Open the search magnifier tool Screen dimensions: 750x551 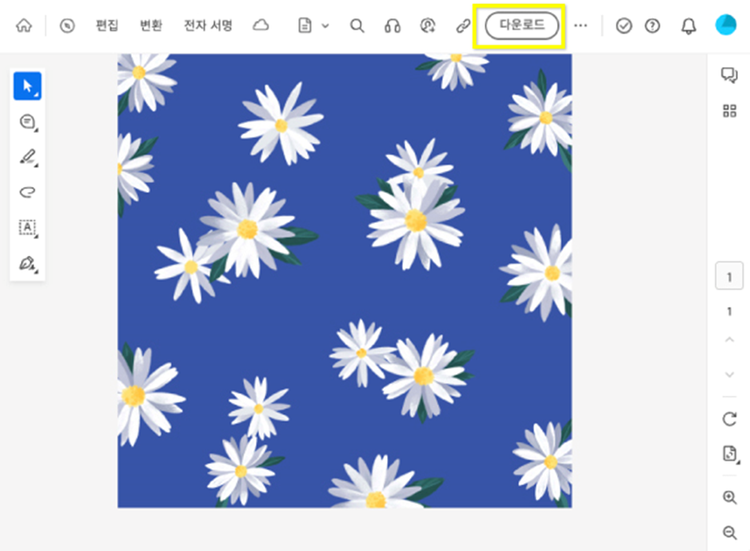357,25
